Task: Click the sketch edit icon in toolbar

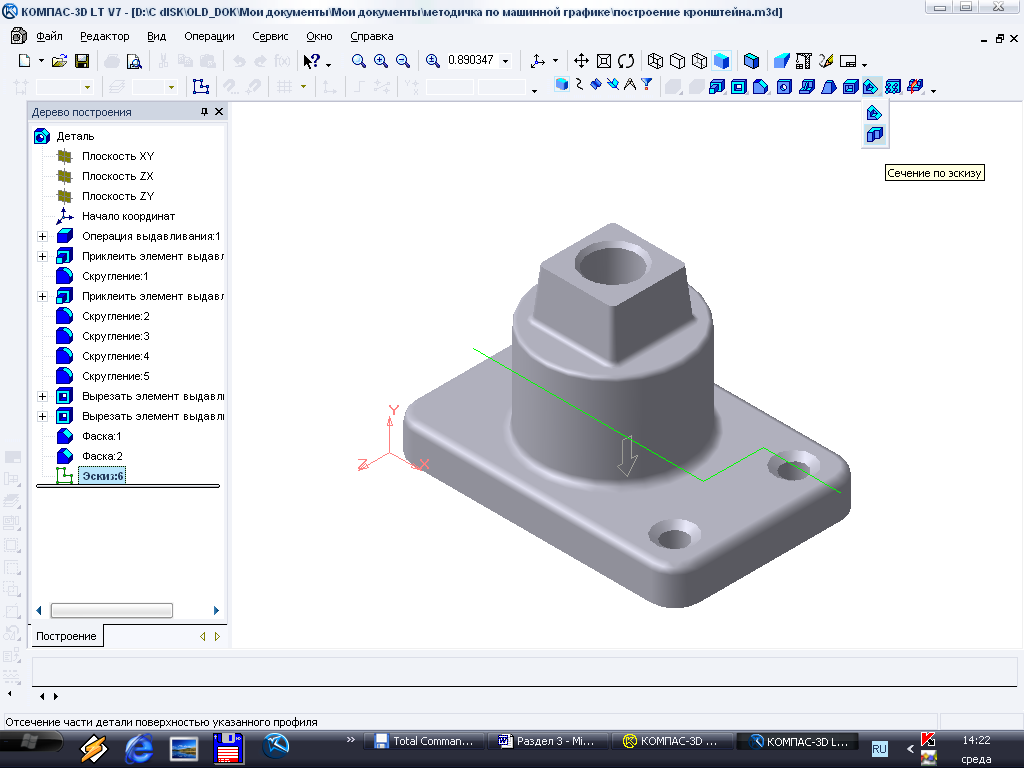Action: [200, 86]
